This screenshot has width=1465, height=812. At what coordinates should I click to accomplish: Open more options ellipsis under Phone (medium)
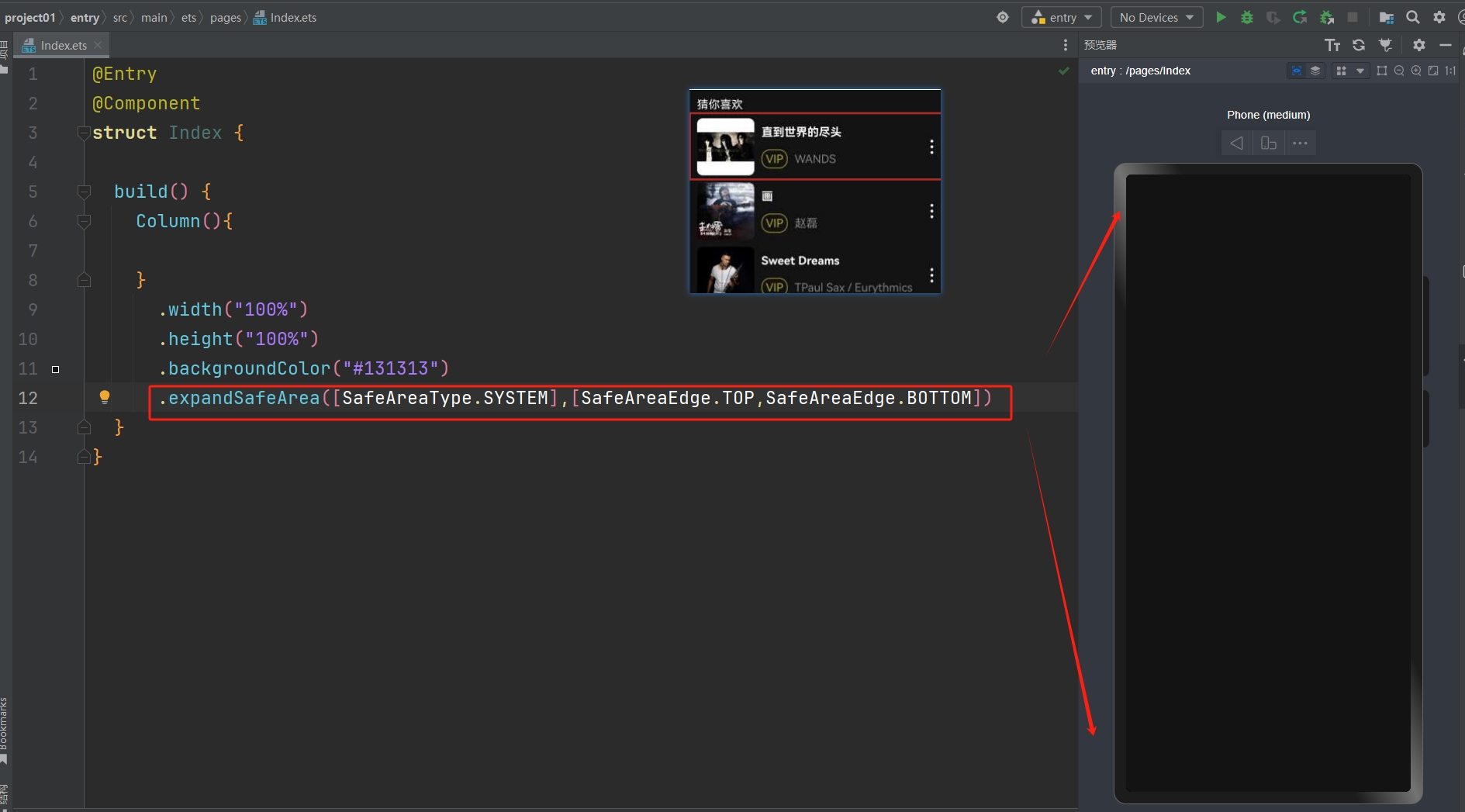1301,143
